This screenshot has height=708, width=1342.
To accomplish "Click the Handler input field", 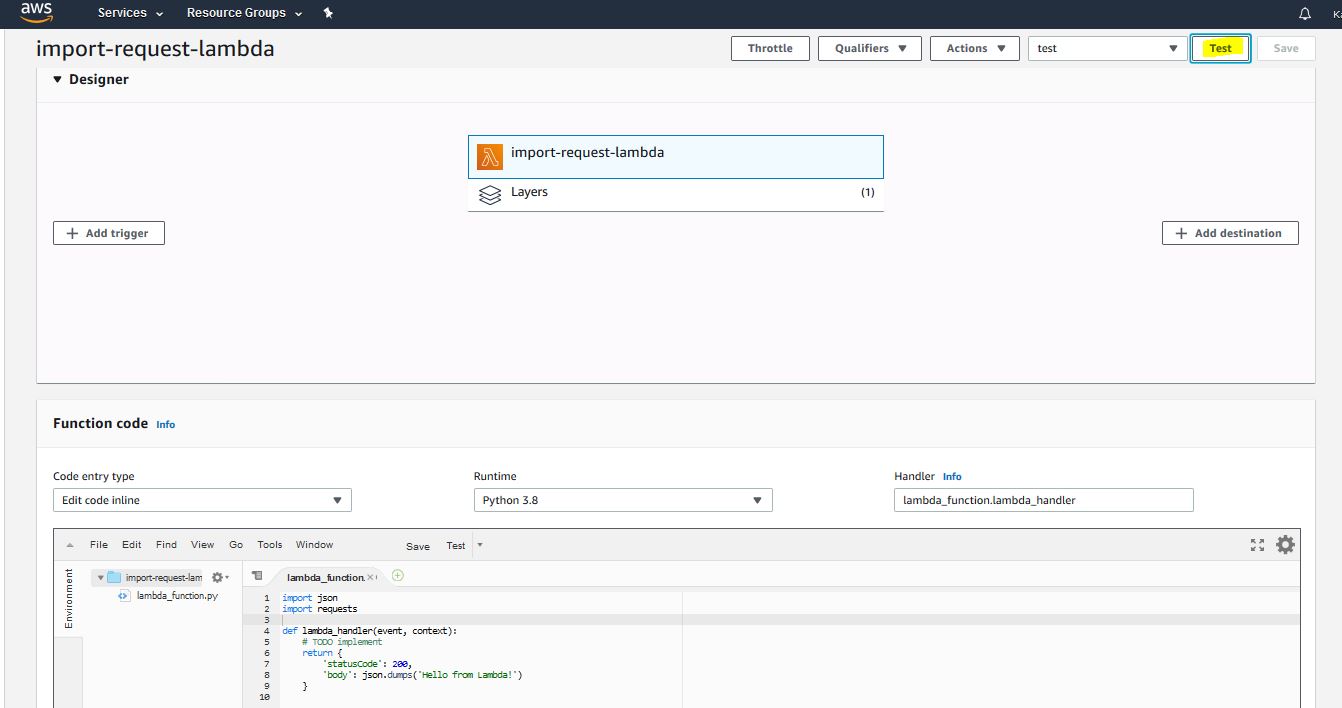I will point(1043,500).
